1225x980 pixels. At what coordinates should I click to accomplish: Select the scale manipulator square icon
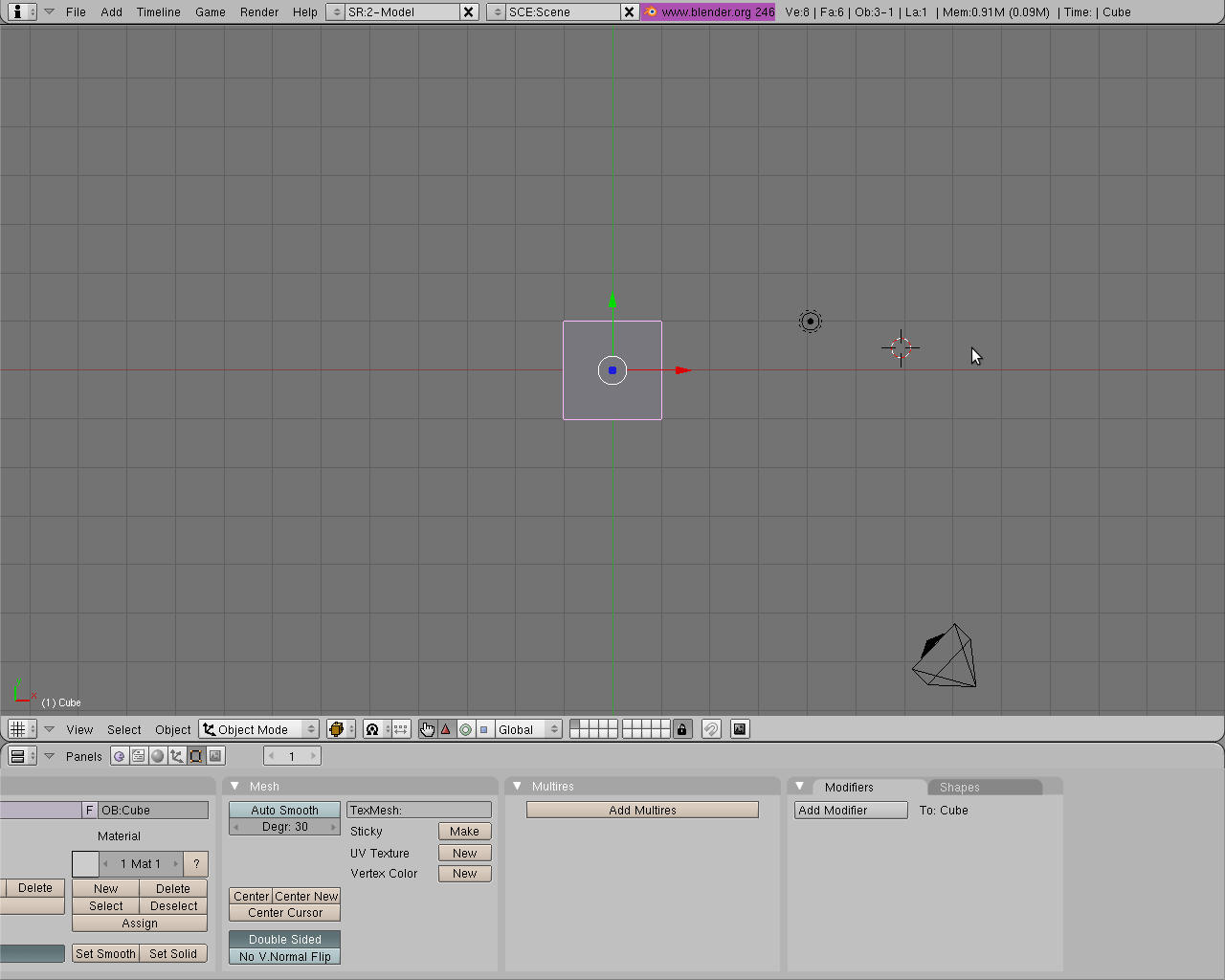click(x=483, y=729)
